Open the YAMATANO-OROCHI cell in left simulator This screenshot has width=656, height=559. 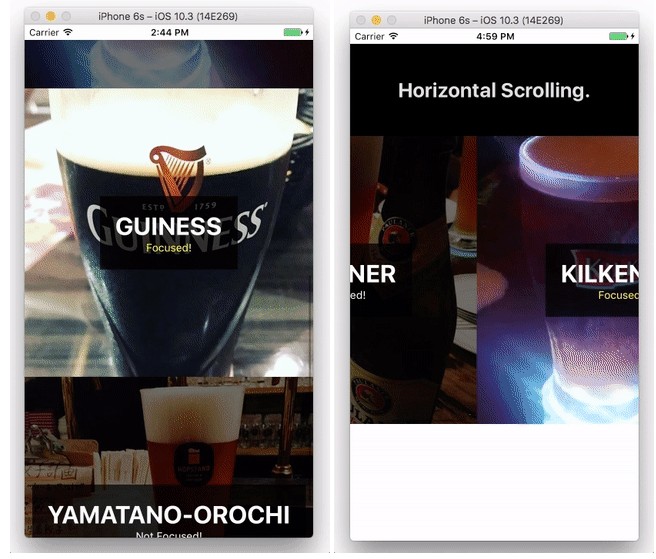click(x=169, y=457)
